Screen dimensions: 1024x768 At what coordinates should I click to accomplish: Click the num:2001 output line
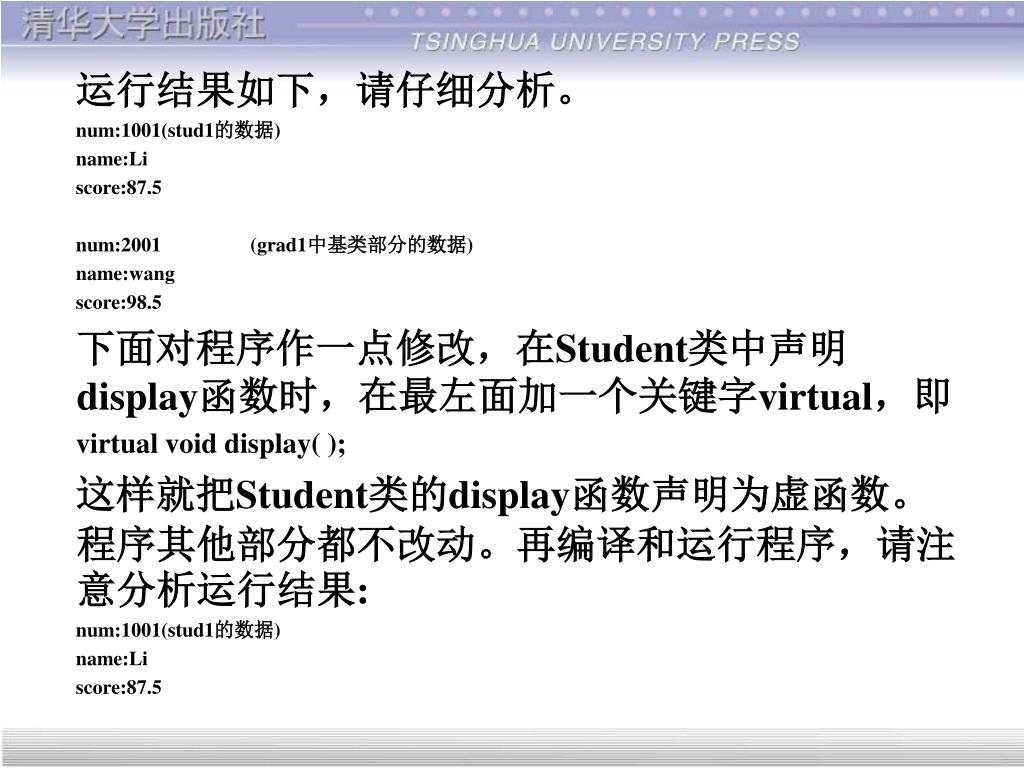[x=118, y=245]
